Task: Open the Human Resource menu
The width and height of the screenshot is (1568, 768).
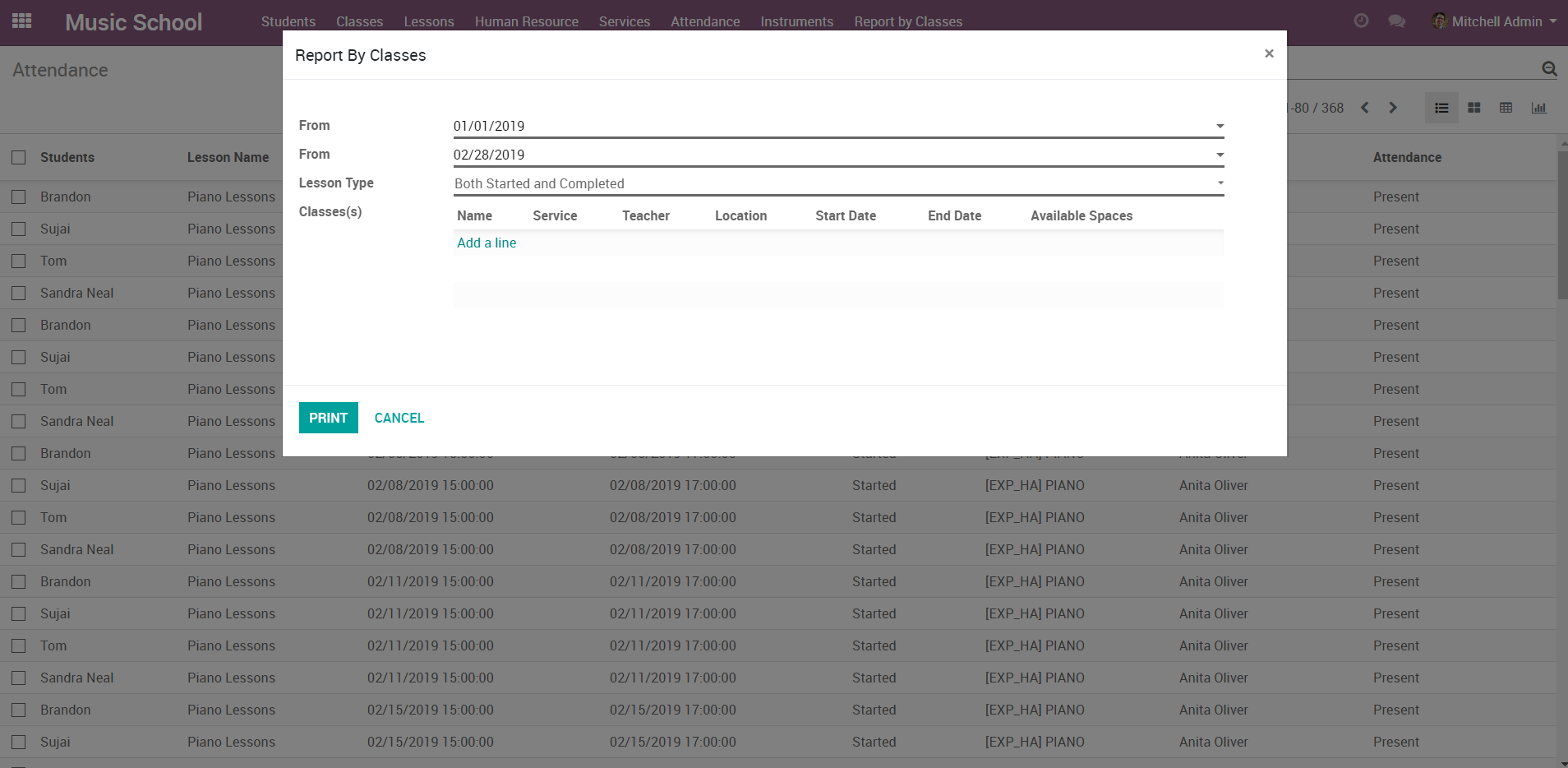Action: click(526, 21)
